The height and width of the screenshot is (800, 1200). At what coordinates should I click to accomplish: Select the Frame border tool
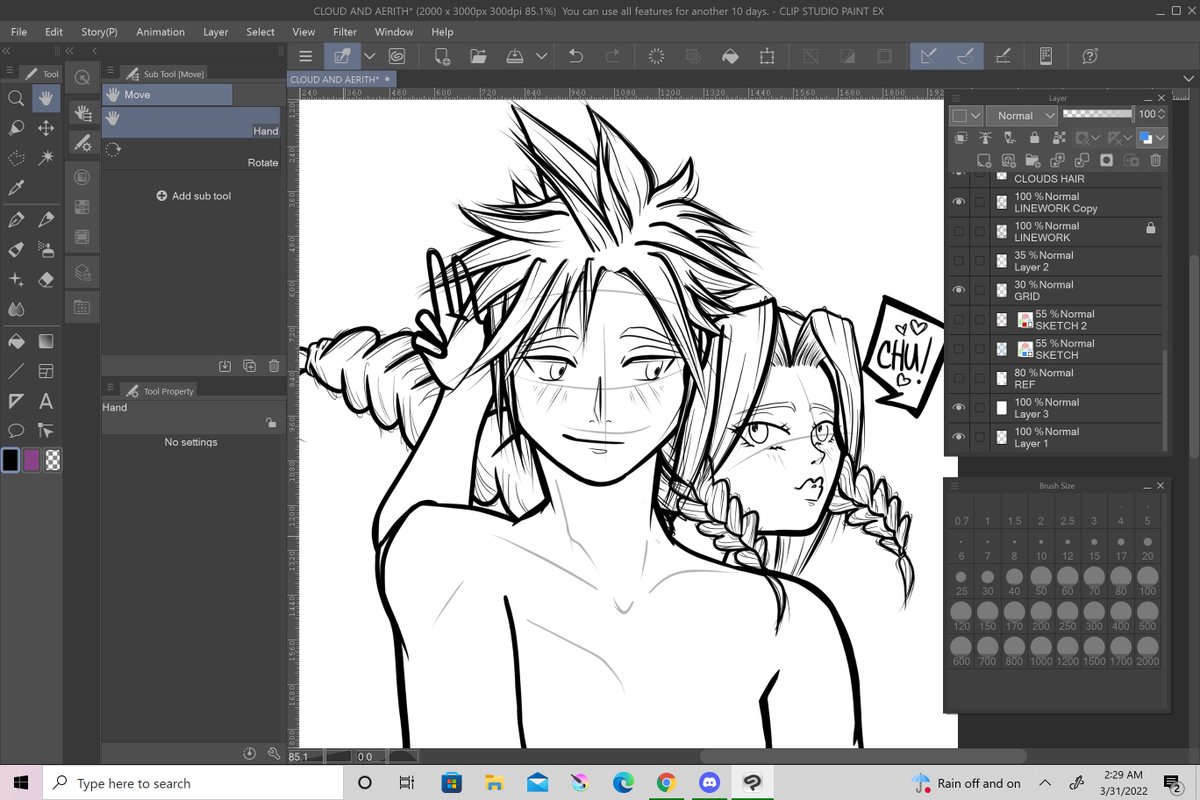(46, 372)
